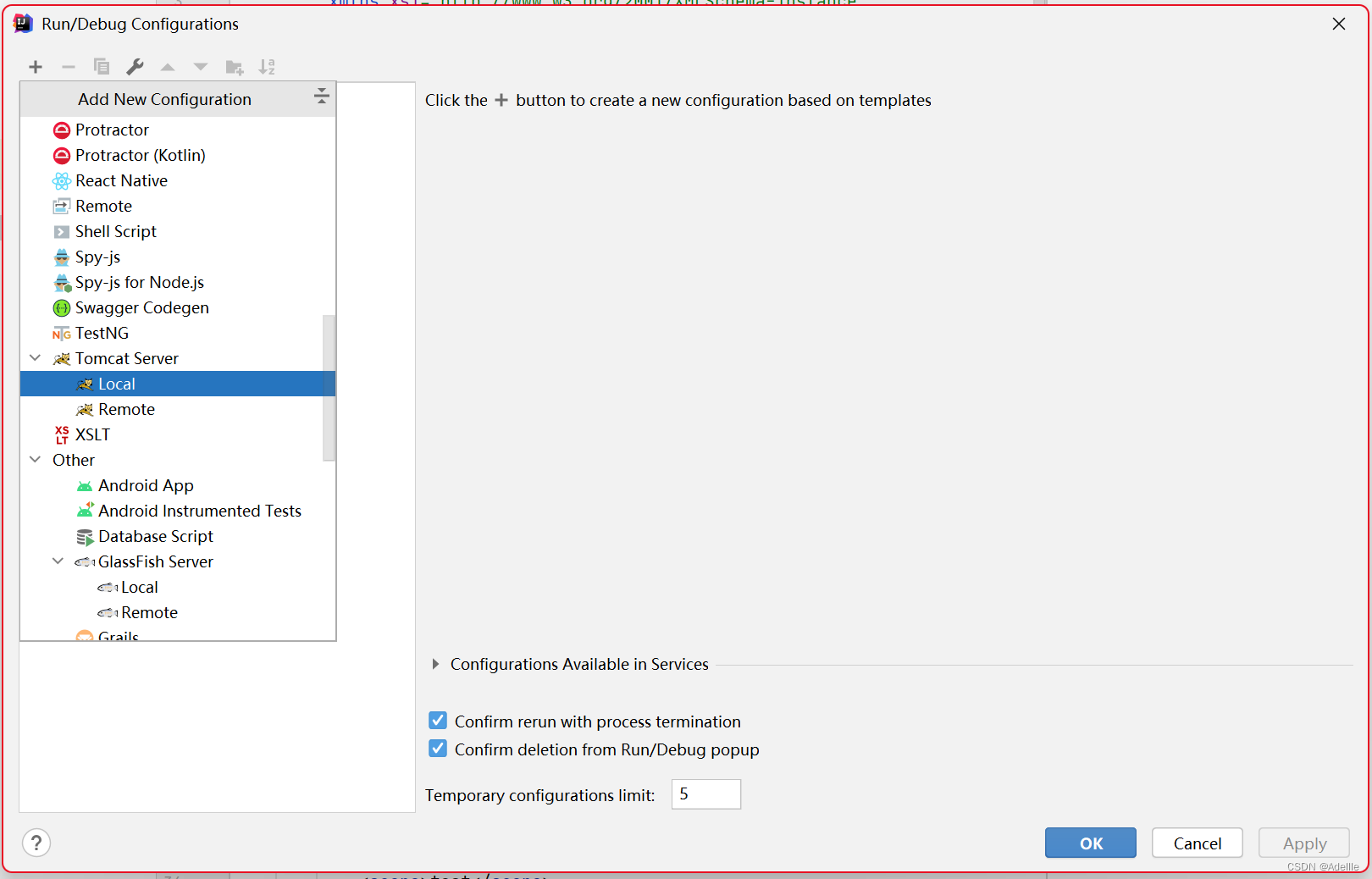Image resolution: width=1372 pixels, height=879 pixels.
Task: Toggle Confirm deletion from Run/Debug popup
Action: (x=438, y=749)
